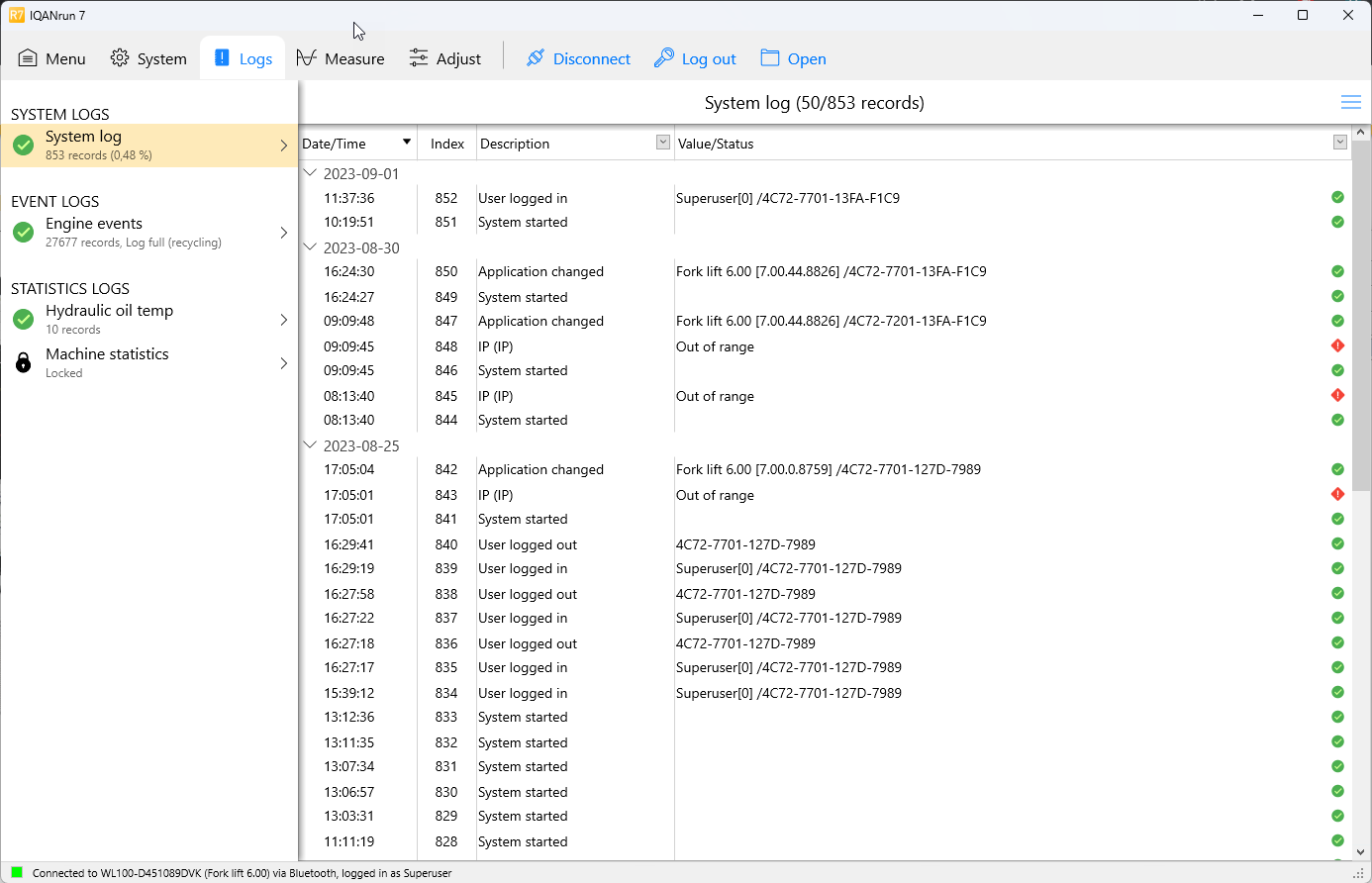Collapse the 2023-08-30 date group

click(x=311, y=247)
